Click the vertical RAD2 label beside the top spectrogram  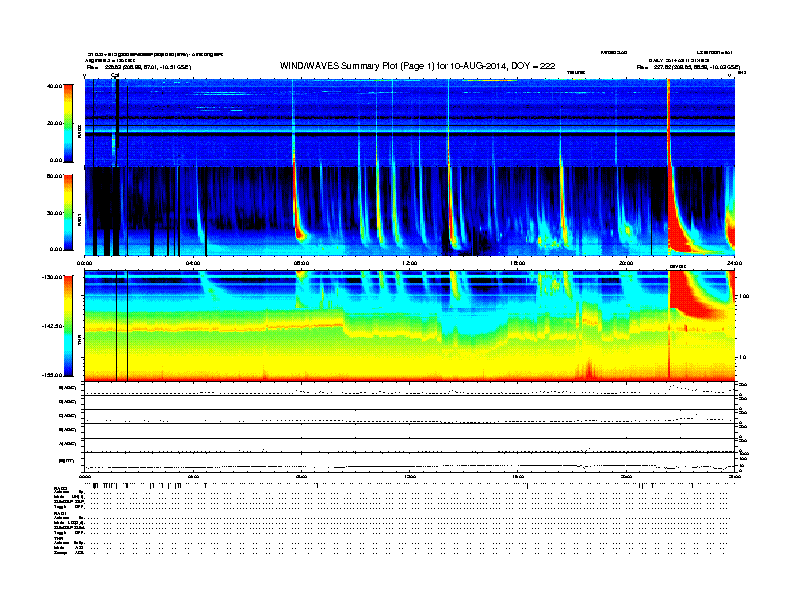(79, 131)
